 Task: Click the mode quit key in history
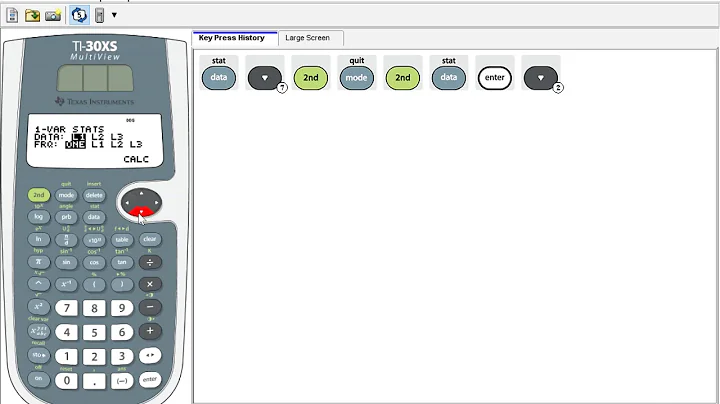coord(356,78)
